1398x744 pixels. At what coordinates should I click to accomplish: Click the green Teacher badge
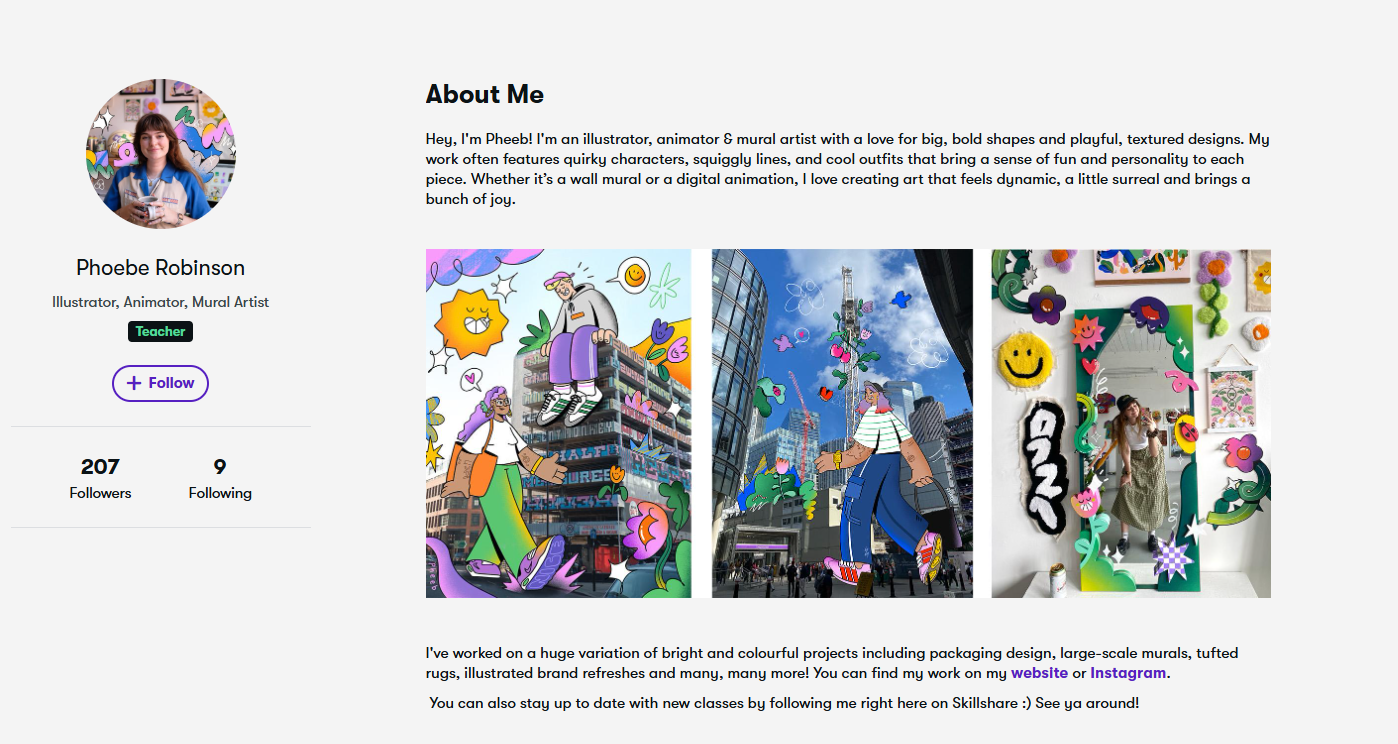coord(160,331)
